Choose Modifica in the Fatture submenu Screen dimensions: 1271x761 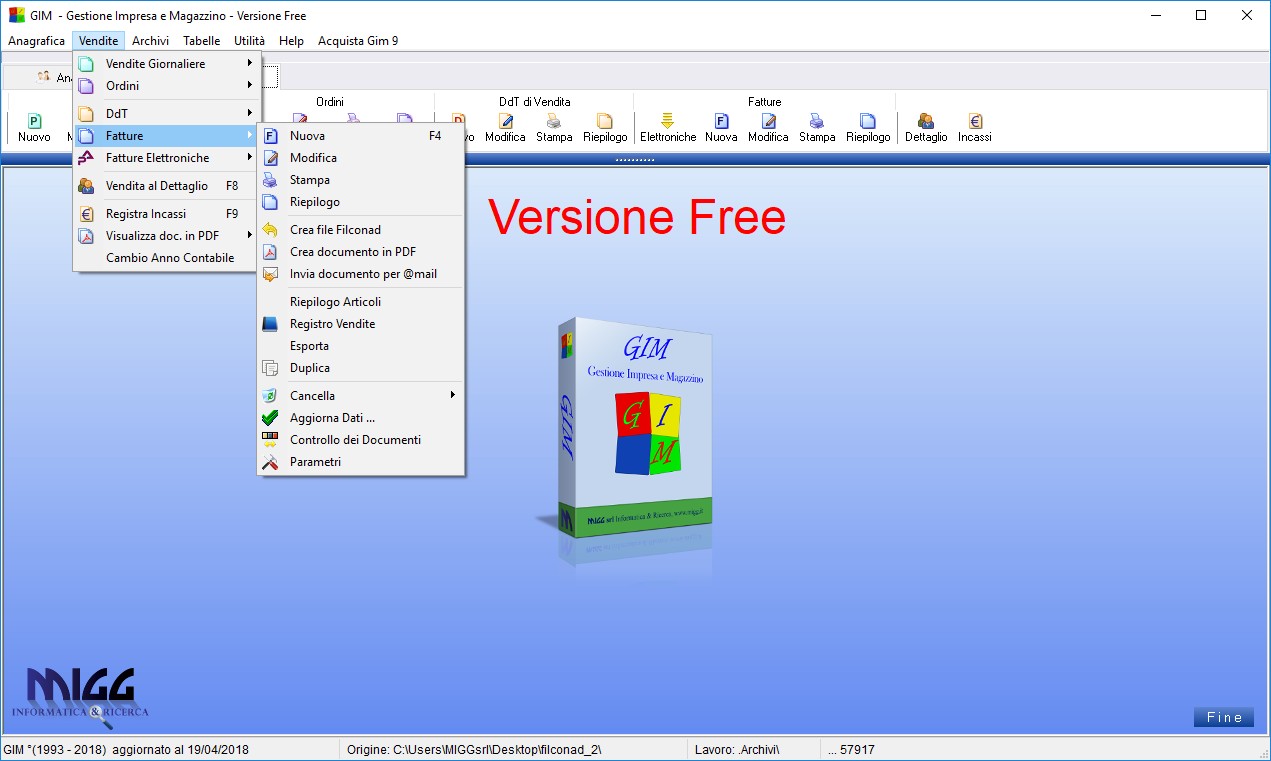(361, 158)
